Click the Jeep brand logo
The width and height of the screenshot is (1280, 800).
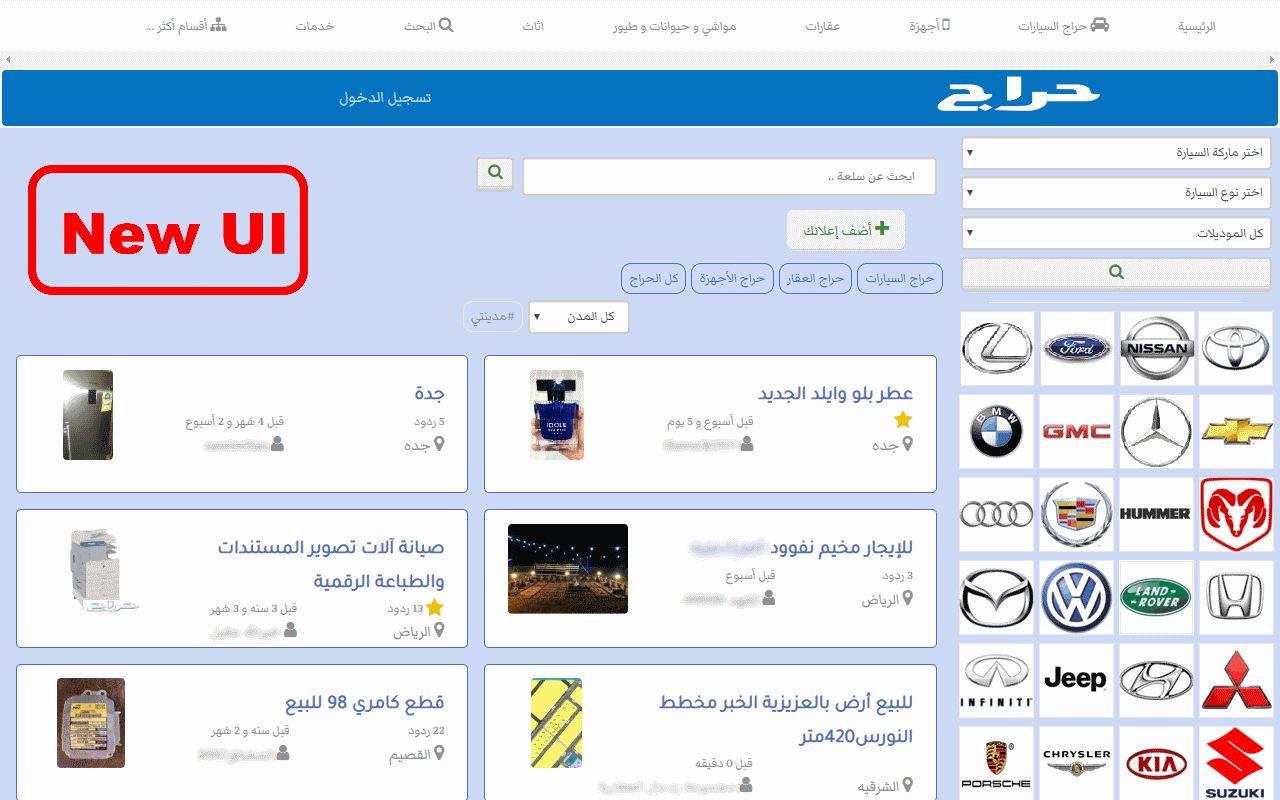click(x=1076, y=678)
